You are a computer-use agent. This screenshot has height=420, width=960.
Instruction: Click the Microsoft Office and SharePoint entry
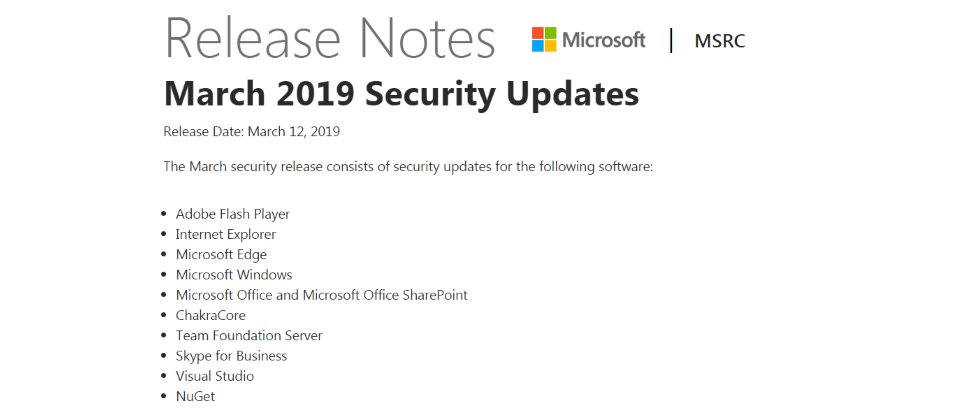click(322, 295)
